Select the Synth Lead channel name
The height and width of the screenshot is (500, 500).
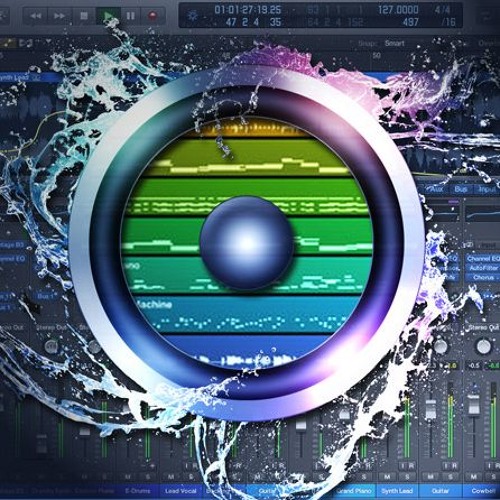pyautogui.click(x=397, y=491)
